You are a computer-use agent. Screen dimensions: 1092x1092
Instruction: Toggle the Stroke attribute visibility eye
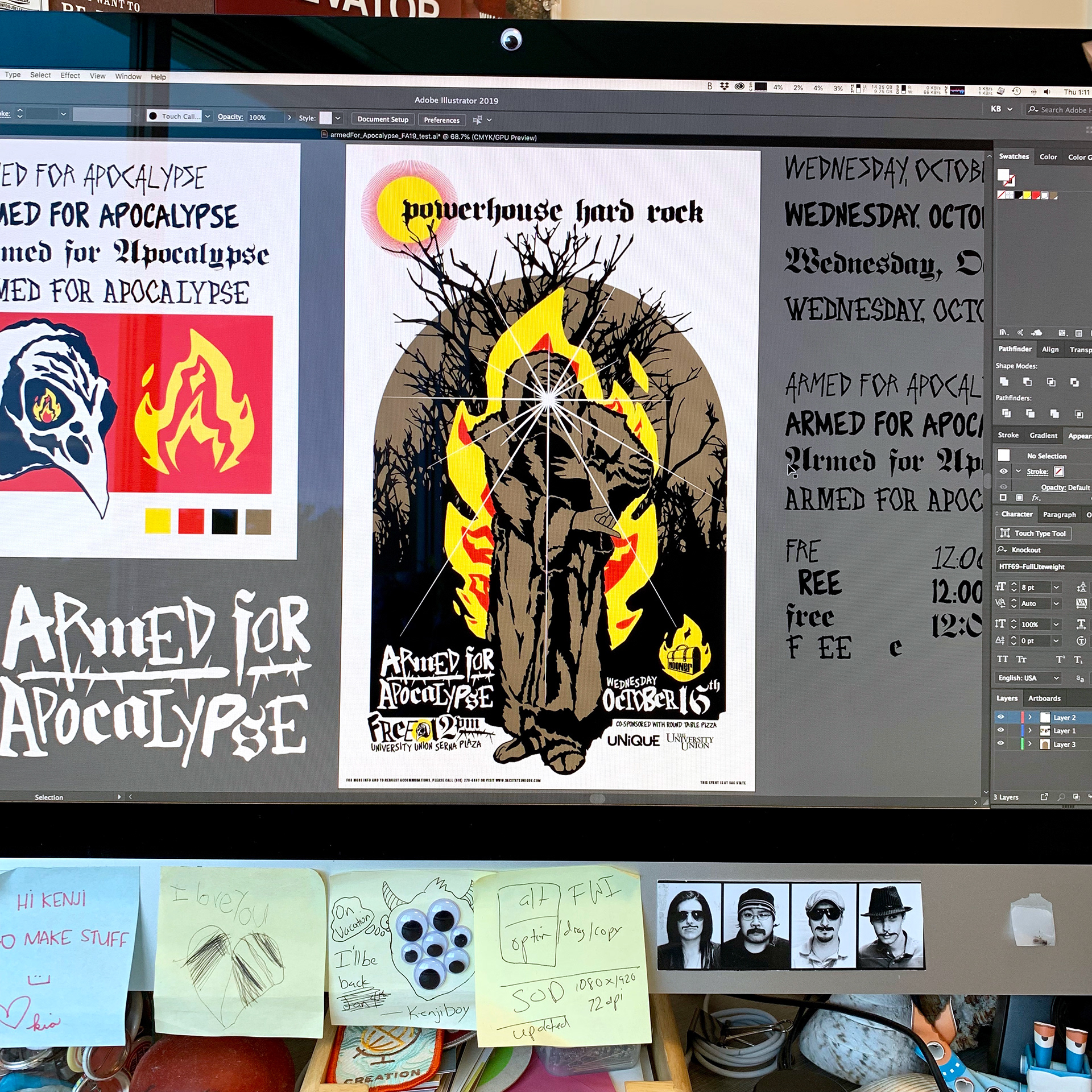(1004, 471)
